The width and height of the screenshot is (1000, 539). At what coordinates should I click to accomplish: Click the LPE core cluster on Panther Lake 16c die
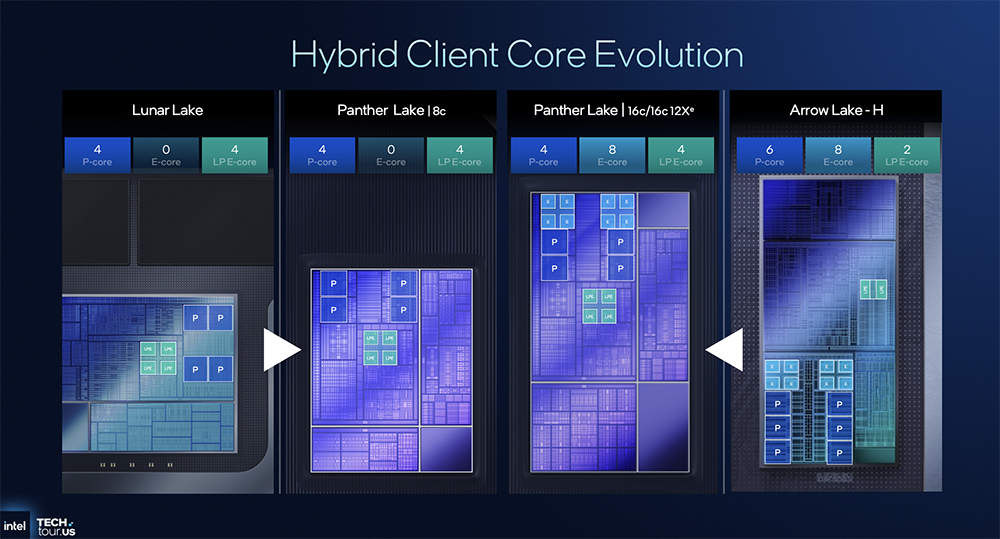coord(598,306)
